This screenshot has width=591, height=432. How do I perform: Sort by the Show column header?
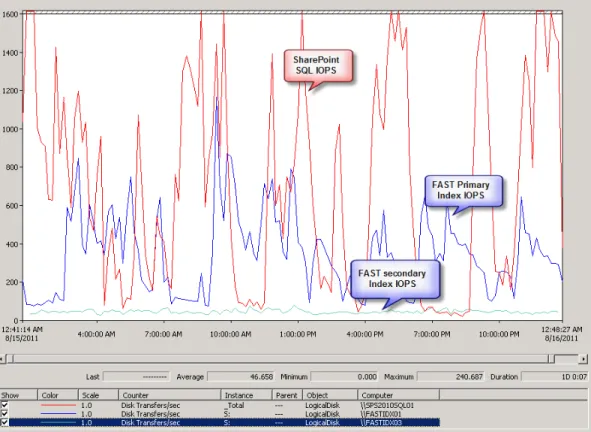coord(18,395)
